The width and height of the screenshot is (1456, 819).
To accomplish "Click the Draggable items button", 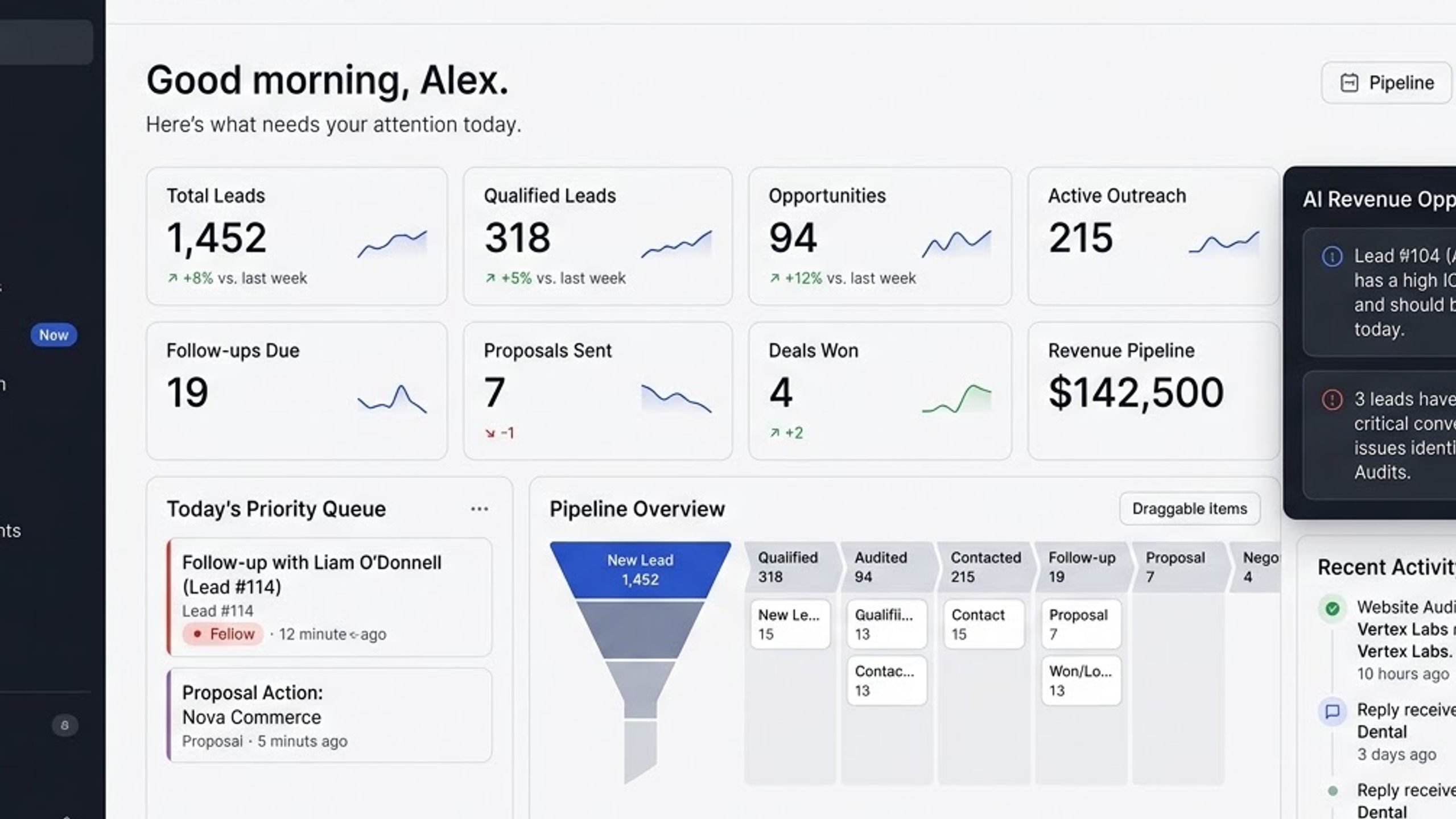I will [x=1189, y=508].
